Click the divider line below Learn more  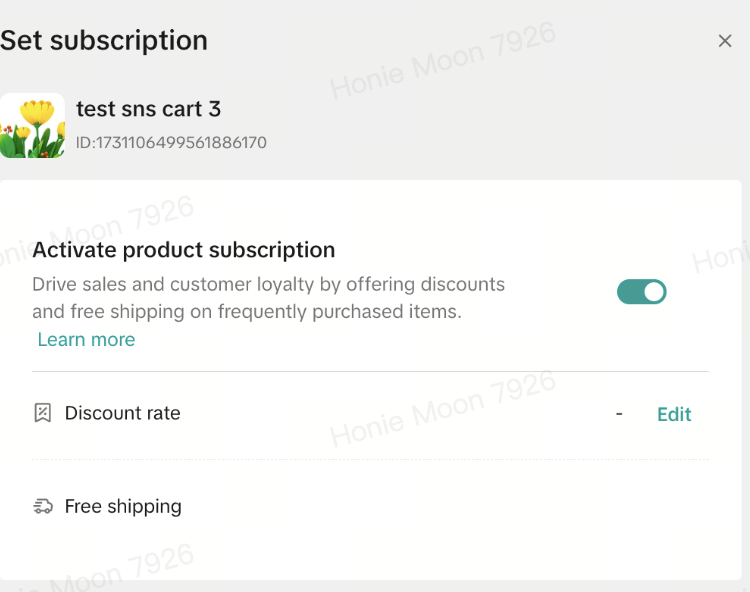coord(370,372)
